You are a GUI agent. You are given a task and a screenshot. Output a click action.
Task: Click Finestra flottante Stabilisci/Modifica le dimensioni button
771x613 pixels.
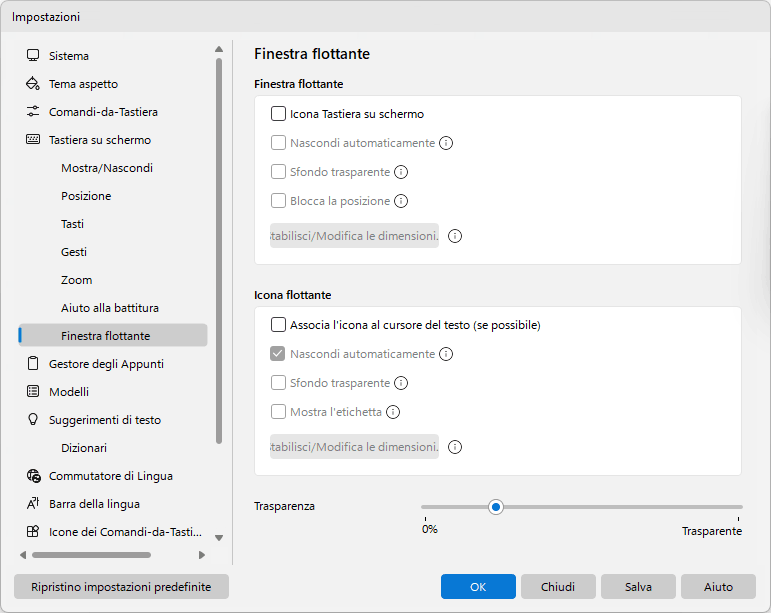[354, 236]
